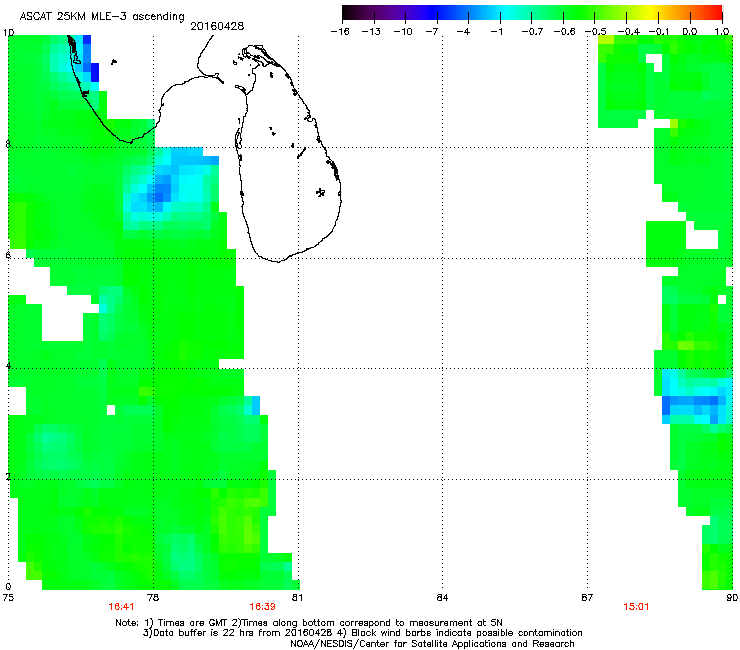Click the red 15:01 overpass time

(x=636, y=607)
